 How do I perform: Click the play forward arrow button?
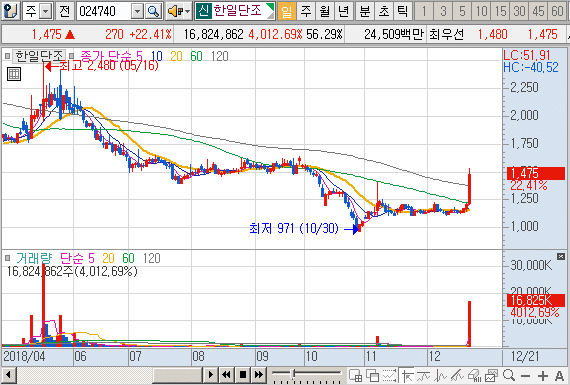(210, 374)
